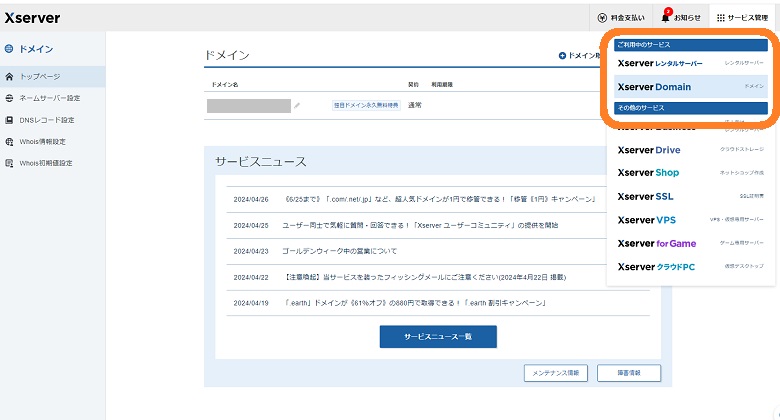Click the ご利用中のサービス section header
This screenshot has height=420, width=780.
pyautogui.click(x=690, y=45)
